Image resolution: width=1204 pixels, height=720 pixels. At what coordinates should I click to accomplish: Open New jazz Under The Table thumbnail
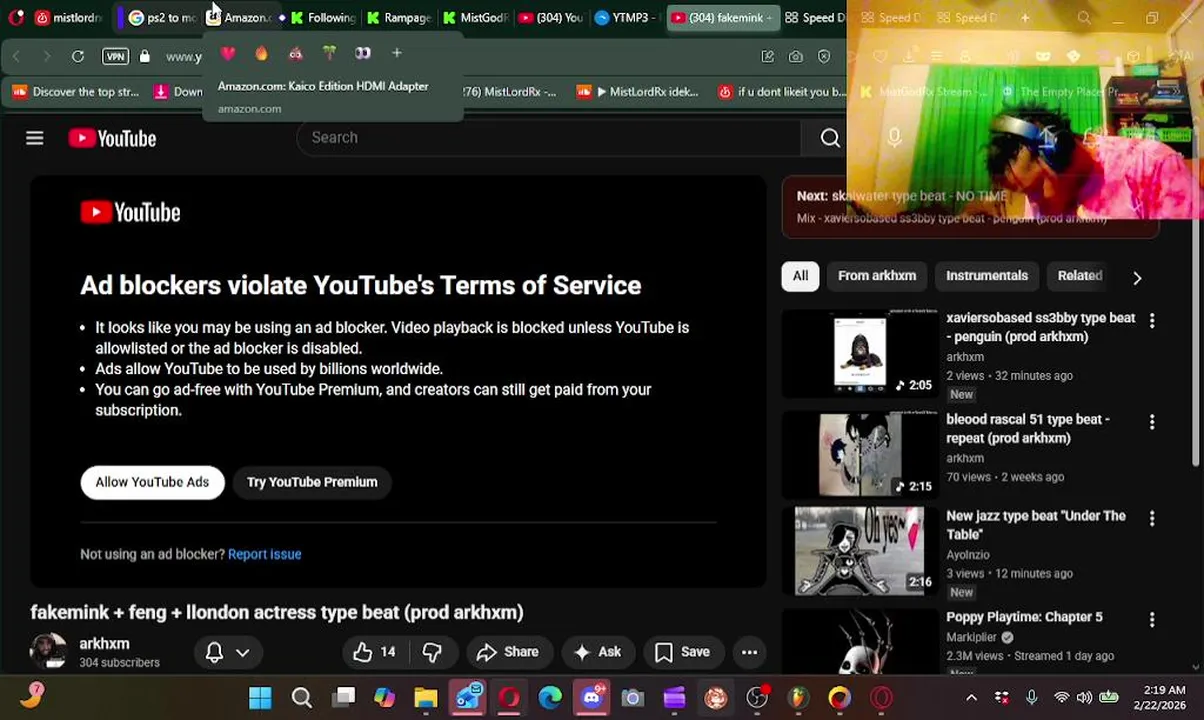[860, 551]
